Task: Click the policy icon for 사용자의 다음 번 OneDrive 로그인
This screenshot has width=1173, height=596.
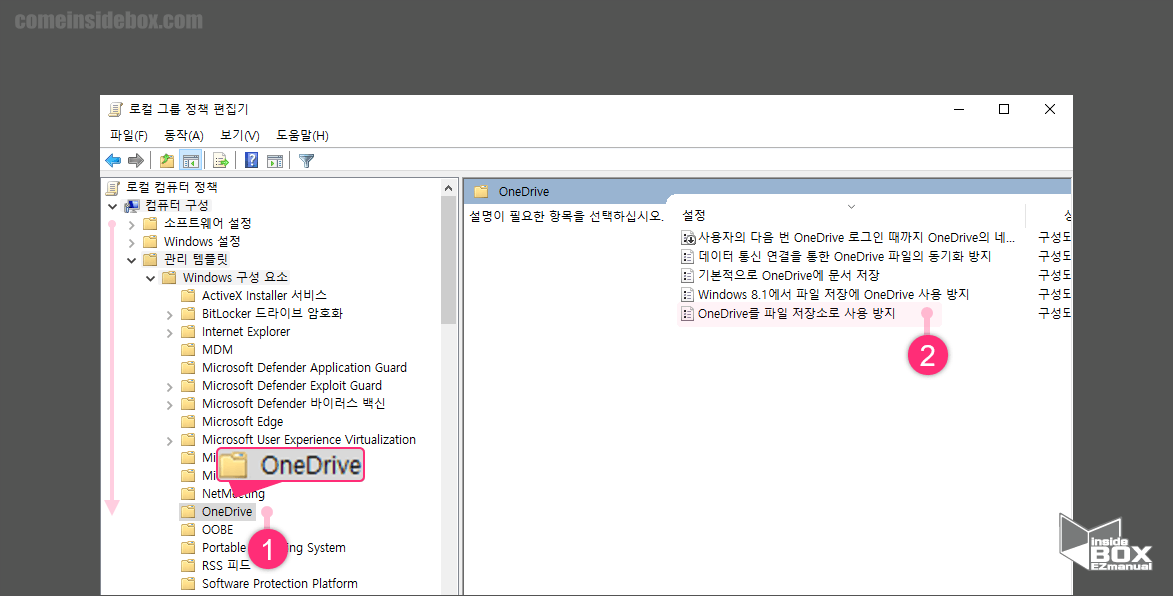Action: 688,238
